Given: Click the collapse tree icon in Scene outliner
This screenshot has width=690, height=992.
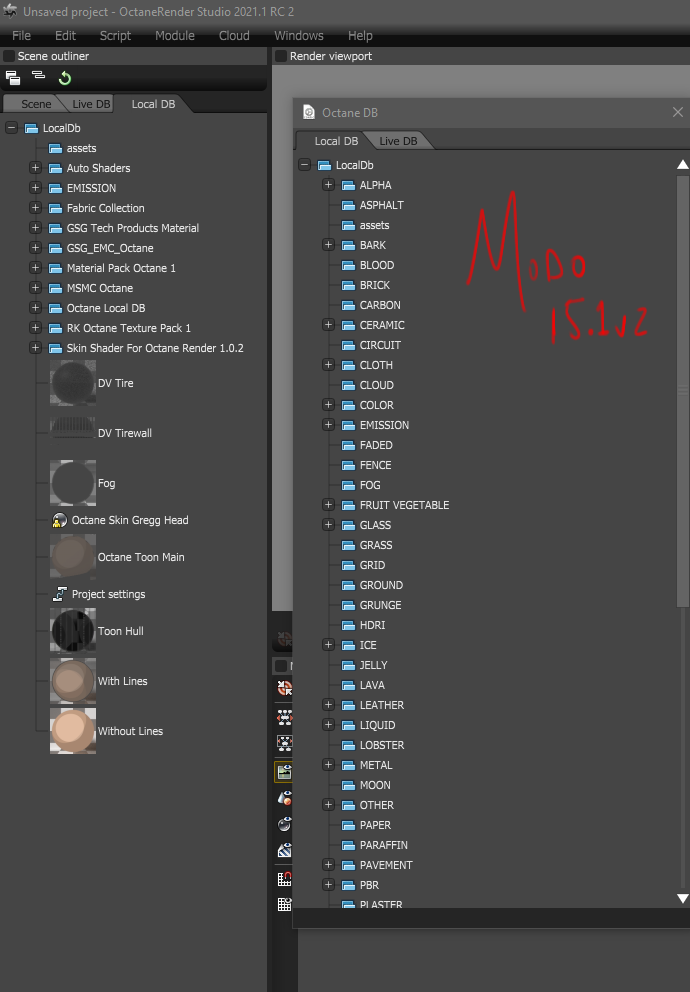Looking at the screenshot, I should coord(39,75).
